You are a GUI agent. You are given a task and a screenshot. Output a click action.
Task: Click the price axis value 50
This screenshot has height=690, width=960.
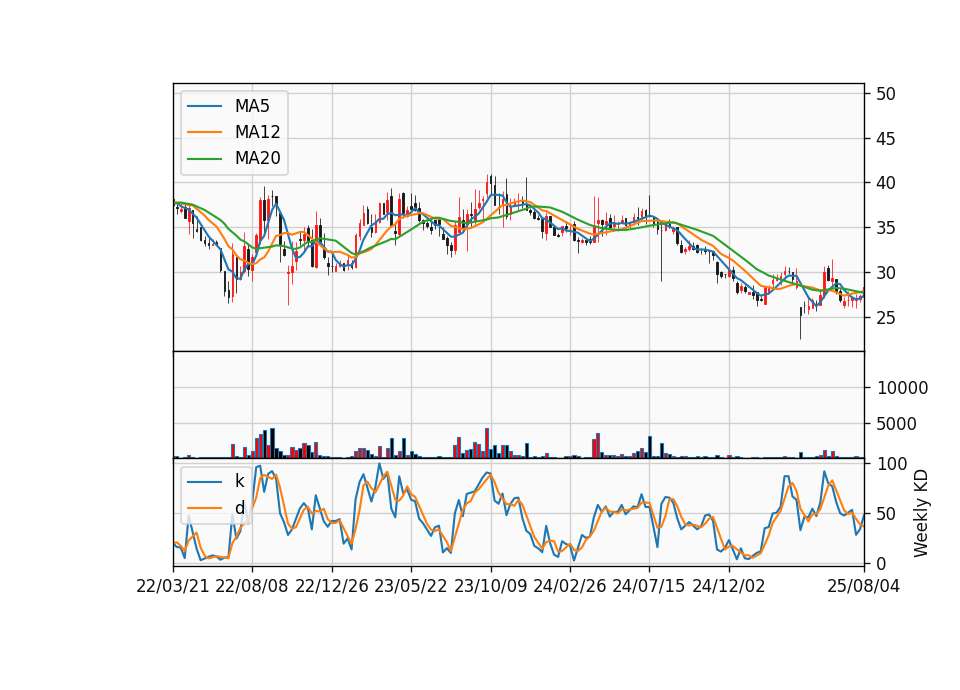coord(886,94)
